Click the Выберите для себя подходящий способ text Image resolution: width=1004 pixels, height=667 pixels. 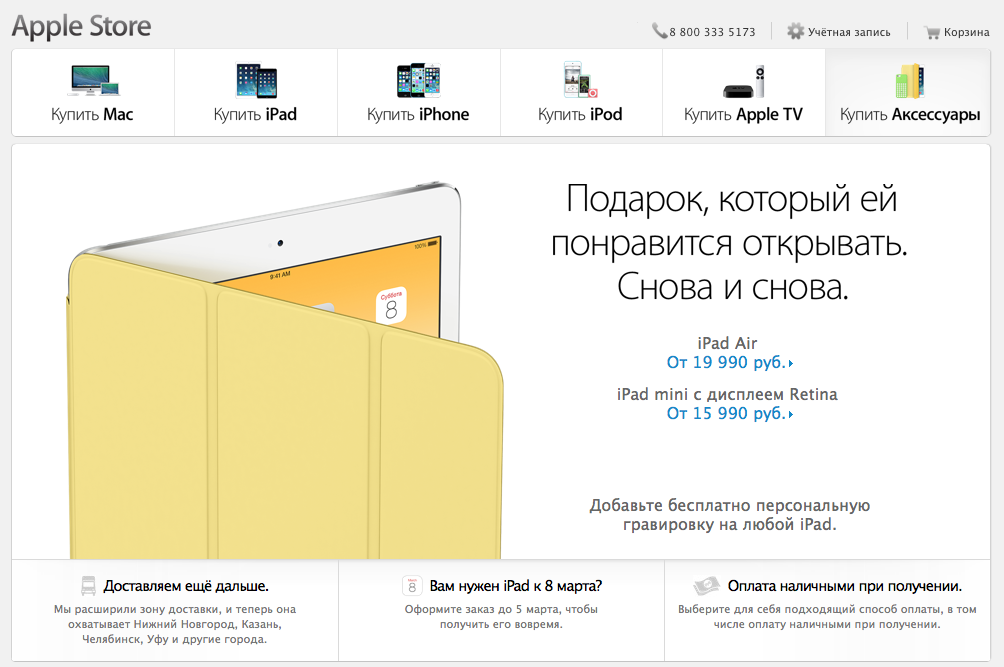click(x=827, y=616)
